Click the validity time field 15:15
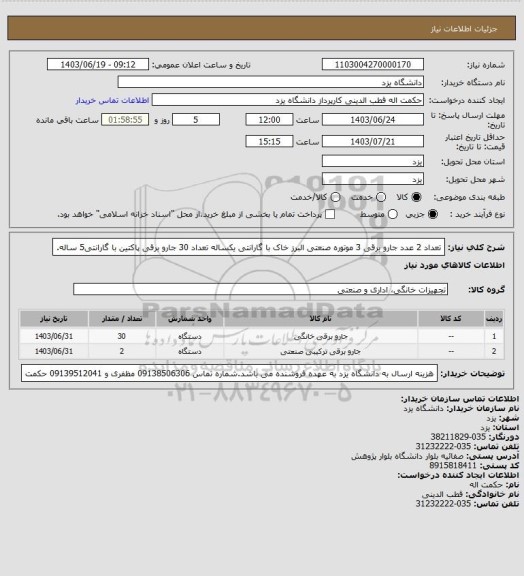Viewport: 524px width, 576px height. coord(269,141)
